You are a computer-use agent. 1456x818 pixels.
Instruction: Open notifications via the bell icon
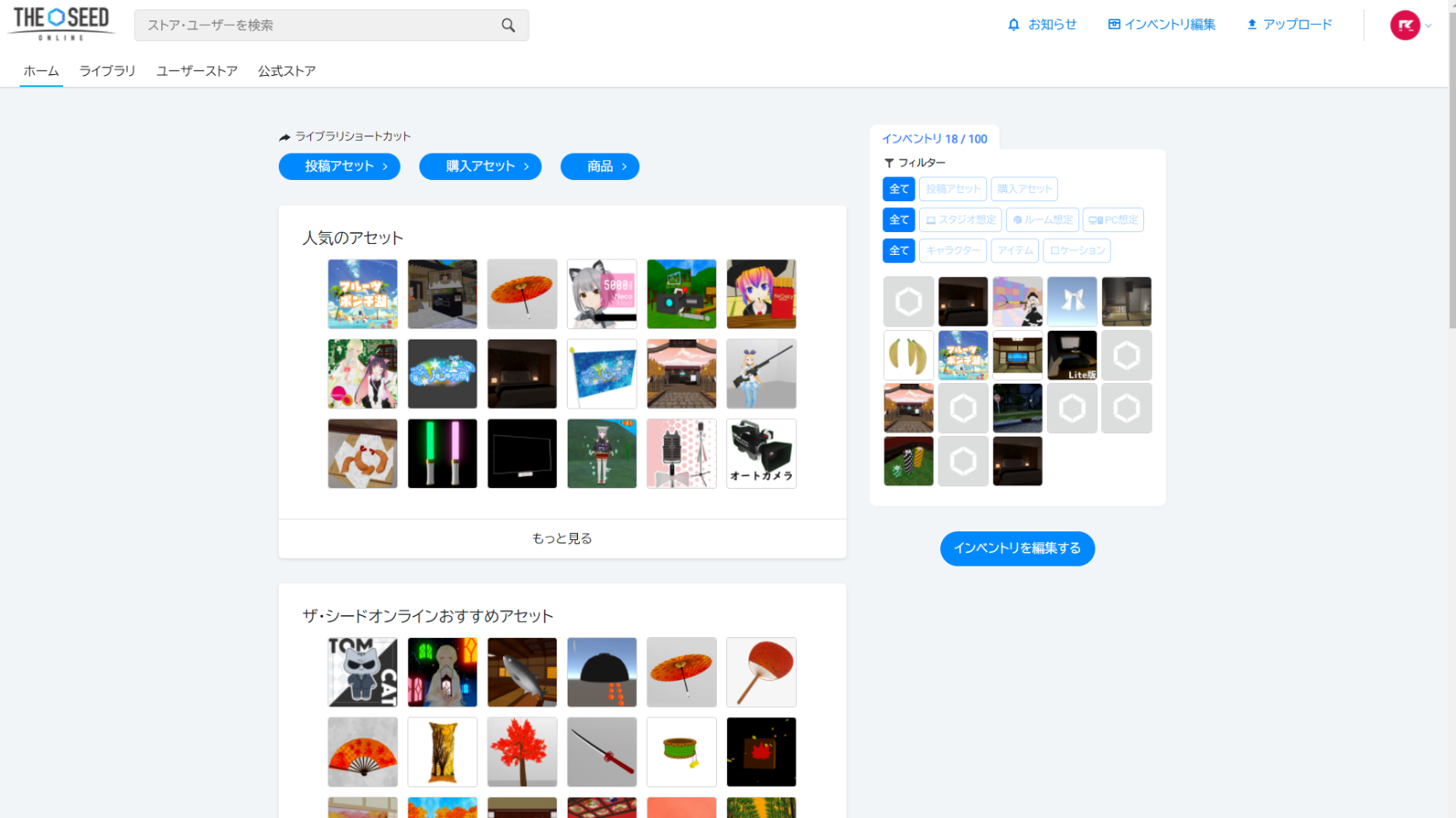1014,25
